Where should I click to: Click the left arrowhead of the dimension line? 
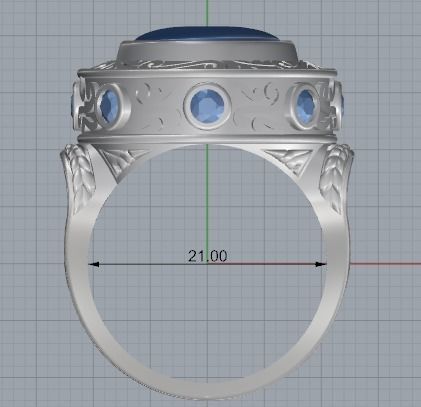[94, 264]
